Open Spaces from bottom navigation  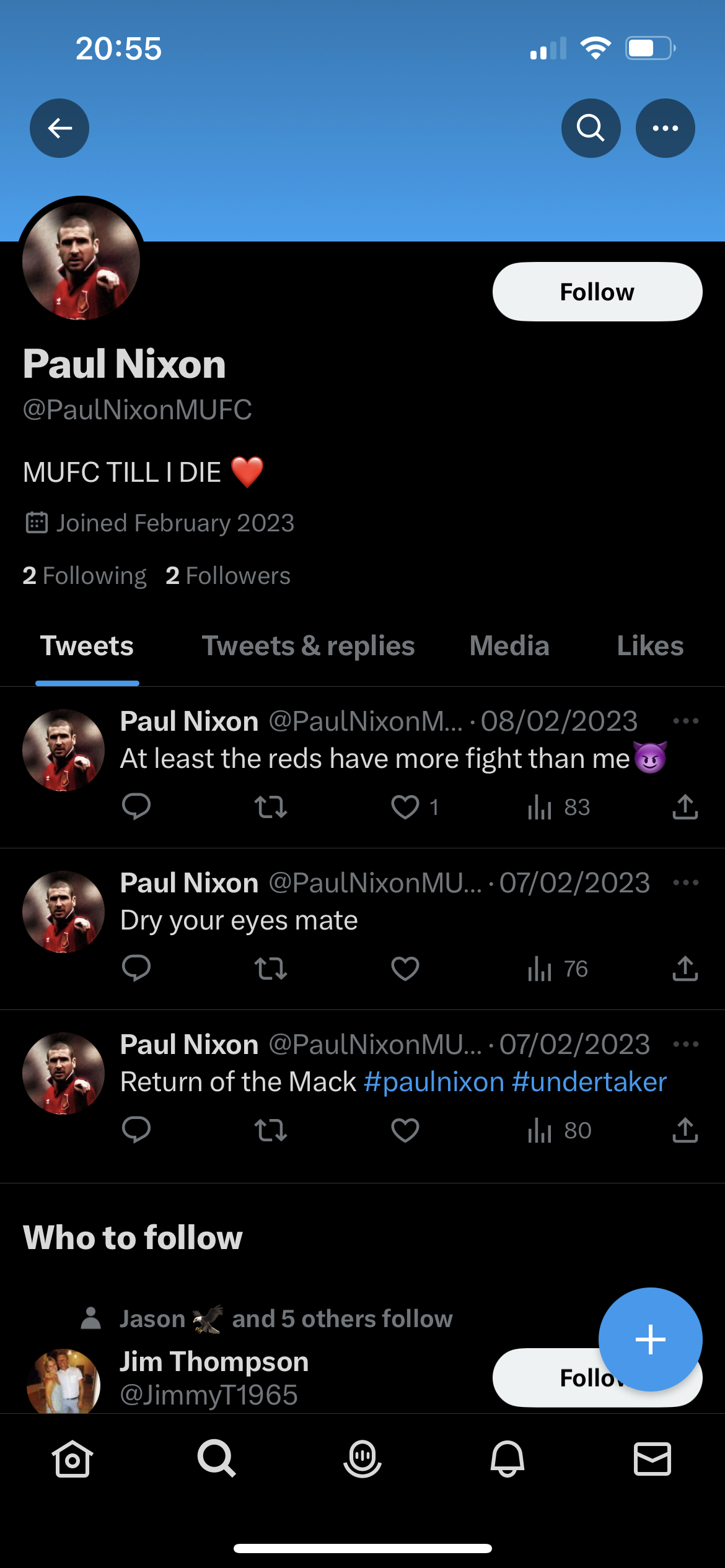[362, 1459]
